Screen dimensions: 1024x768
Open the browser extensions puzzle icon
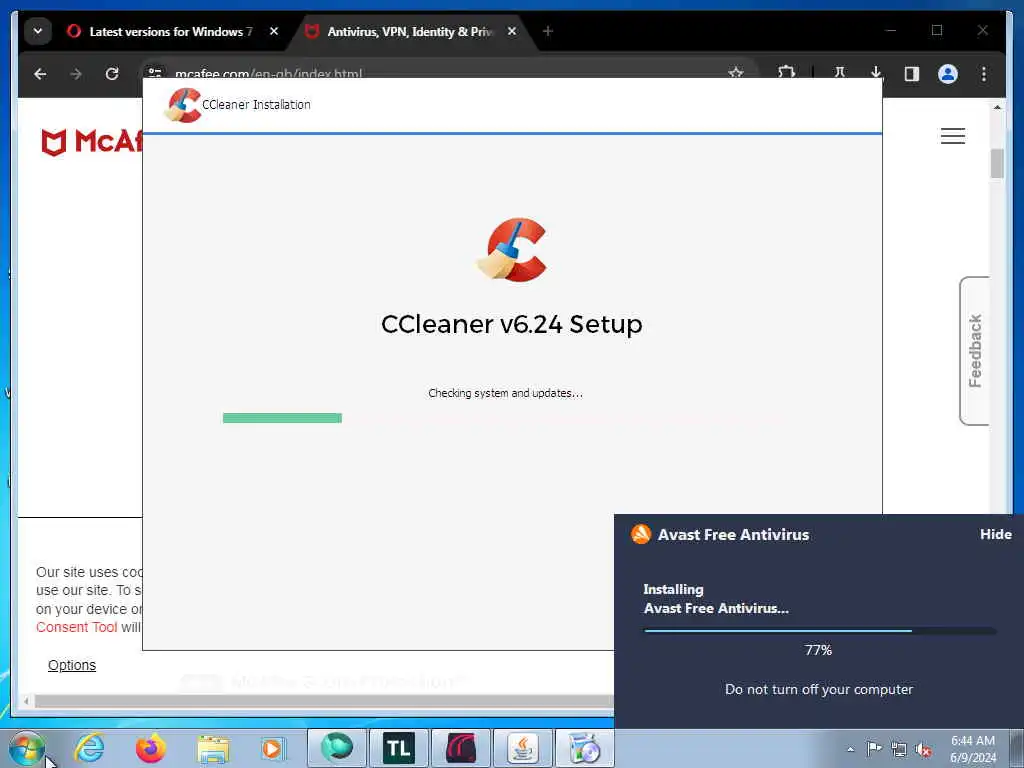pos(786,72)
